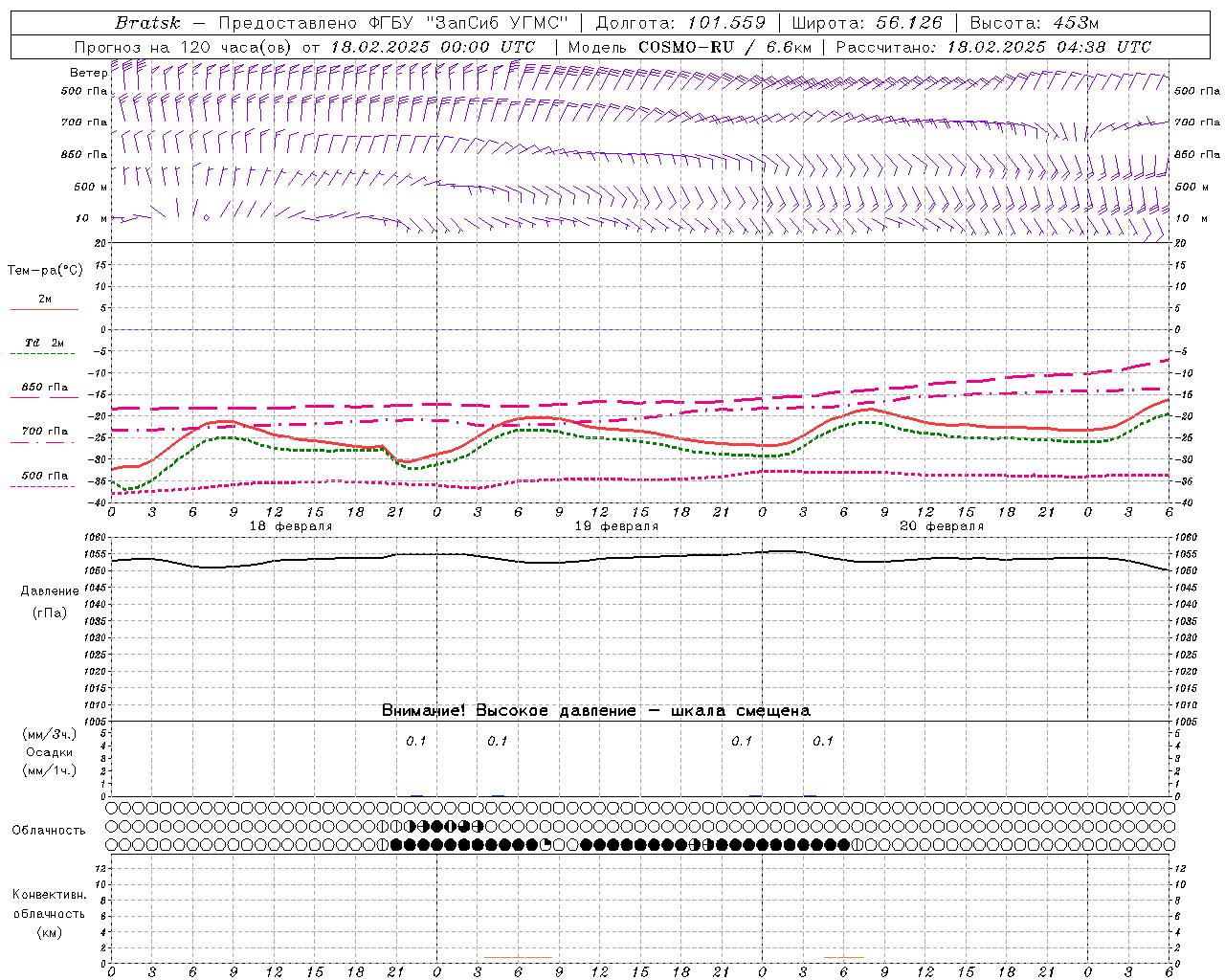Select the 'Широта: 56.126' latitude value

coord(867,23)
